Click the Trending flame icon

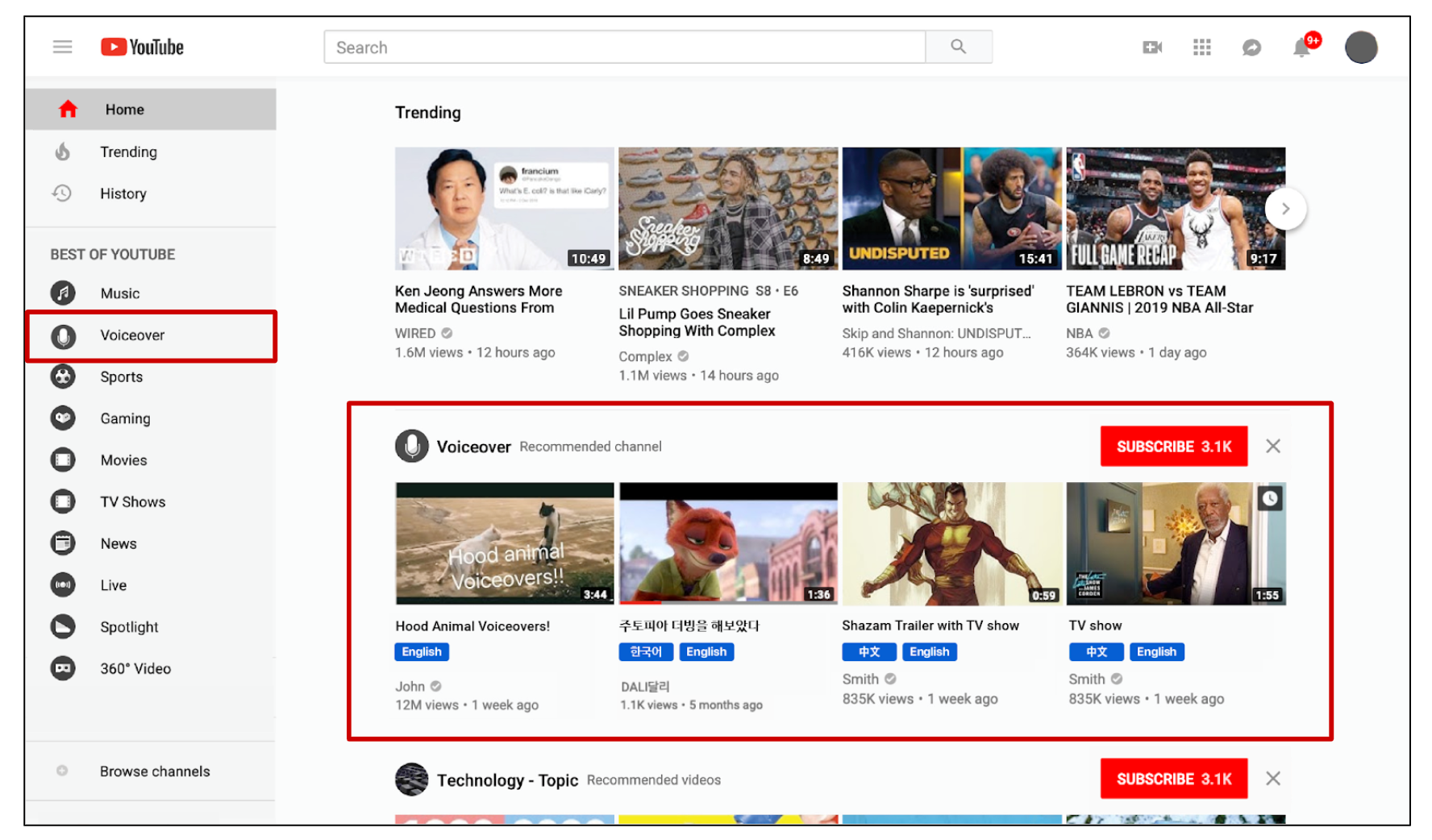[x=62, y=152]
